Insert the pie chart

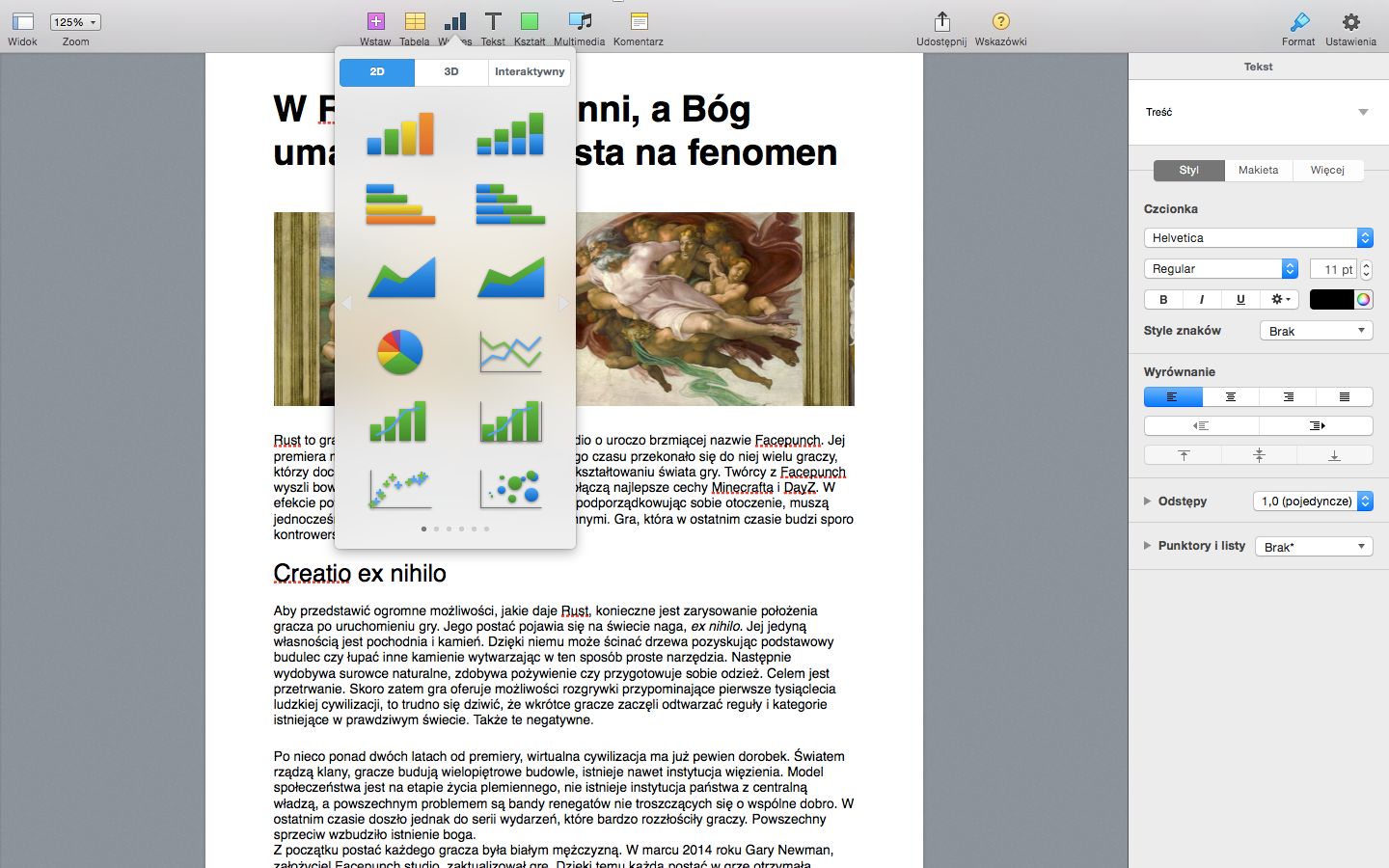400,351
